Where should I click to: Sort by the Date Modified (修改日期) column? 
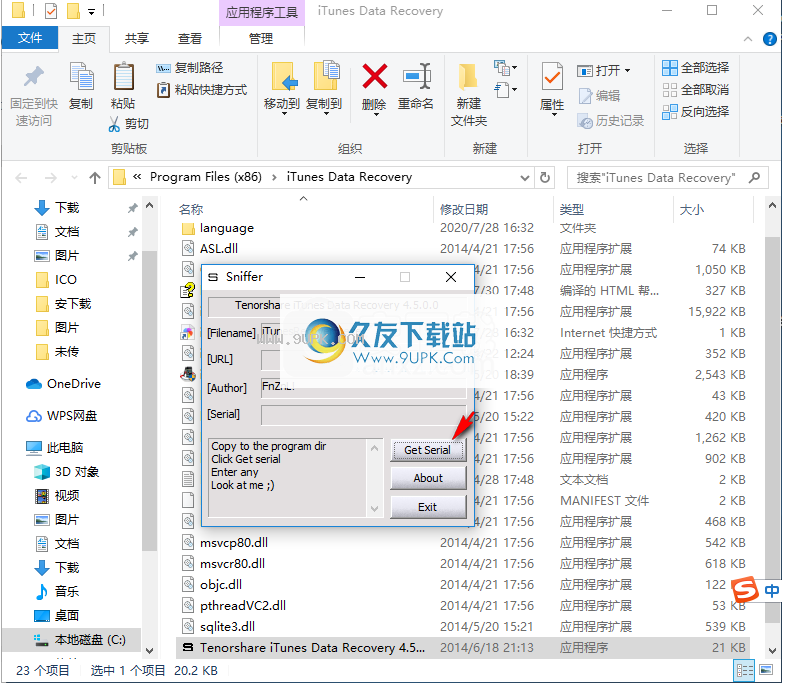464,209
